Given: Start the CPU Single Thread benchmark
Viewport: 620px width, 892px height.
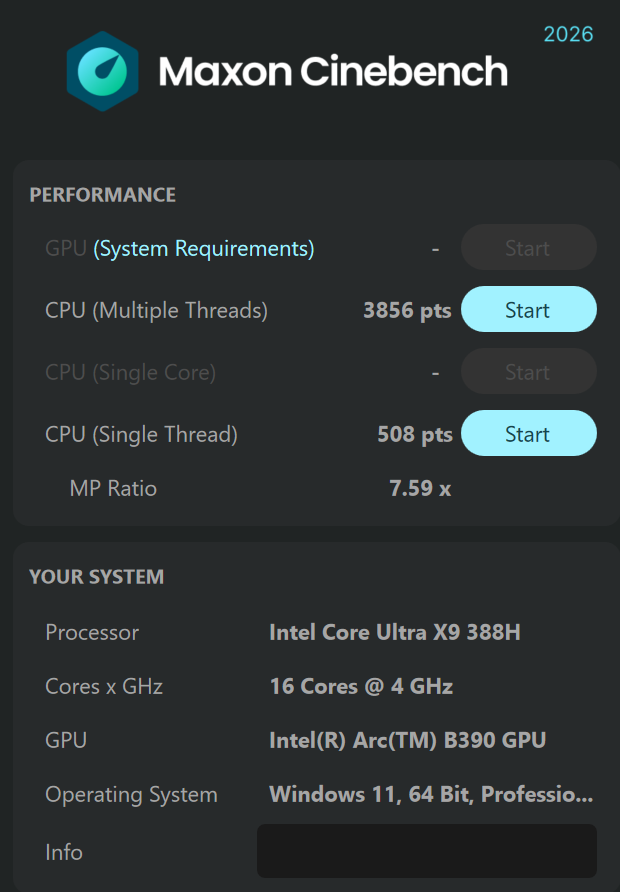Looking at the screenshot, I should click(528, 433).
